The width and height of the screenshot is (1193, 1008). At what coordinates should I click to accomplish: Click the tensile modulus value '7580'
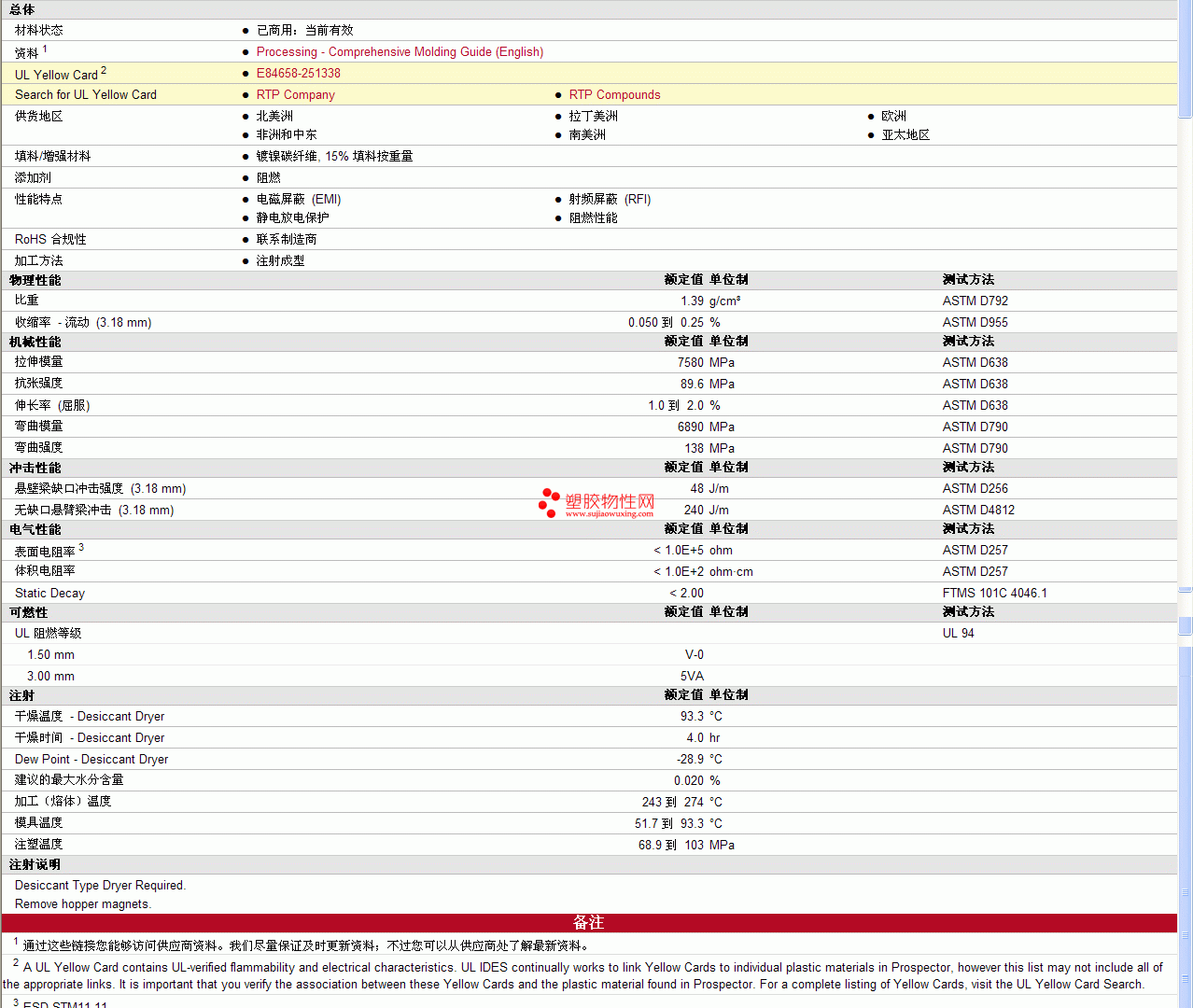[x=691, y=363]
